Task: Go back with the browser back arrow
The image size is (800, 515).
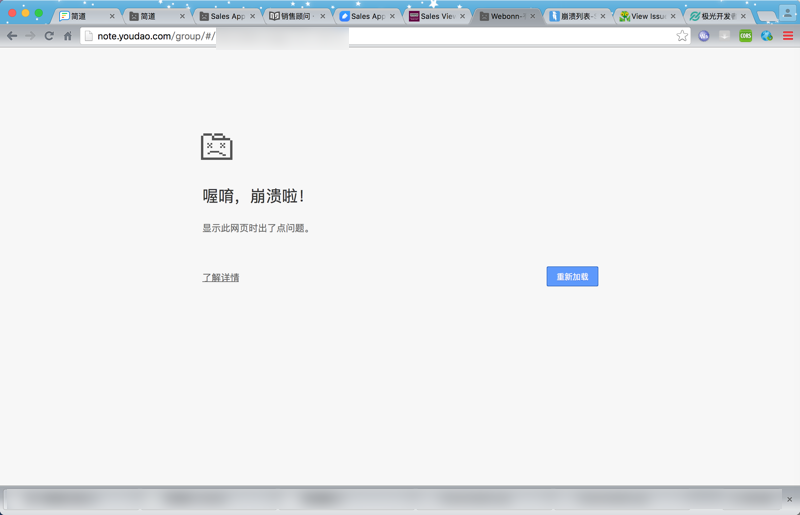Action: (12, 36)
